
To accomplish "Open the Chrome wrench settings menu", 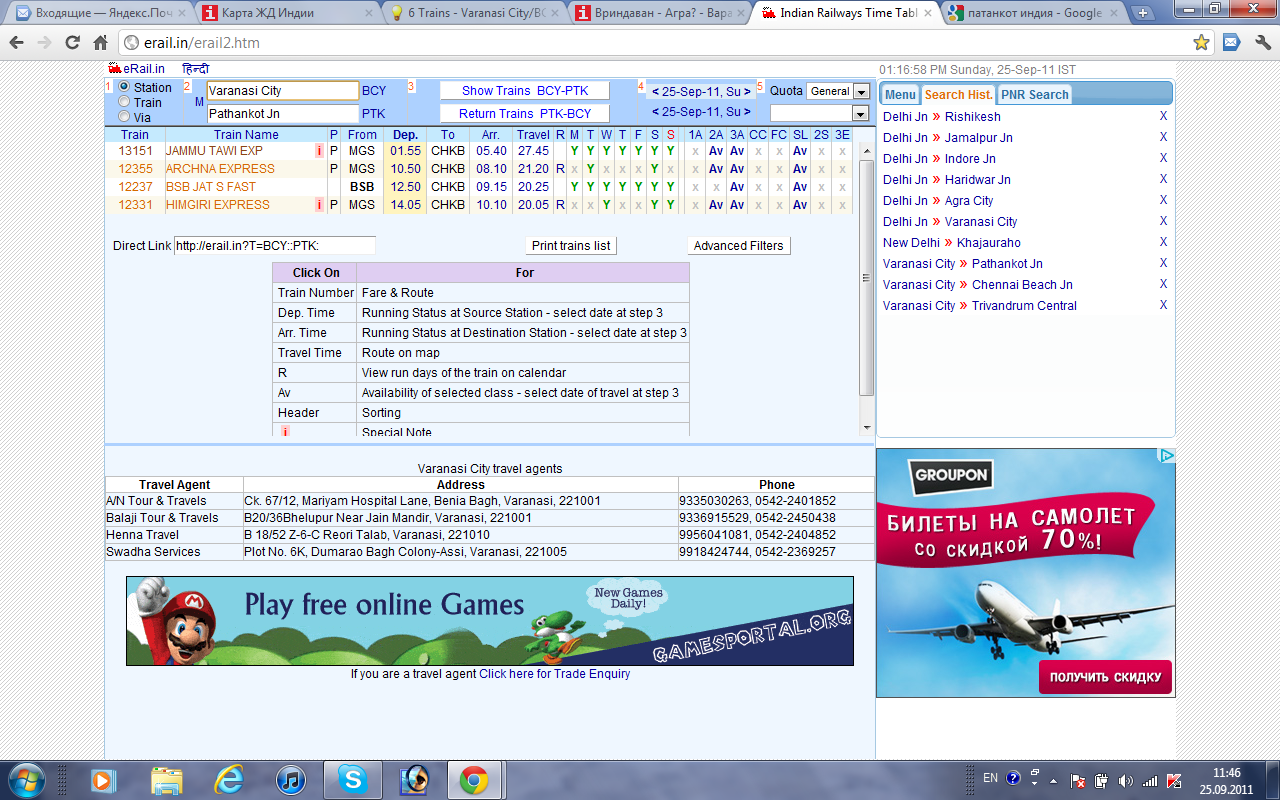I will [1262, 43].
